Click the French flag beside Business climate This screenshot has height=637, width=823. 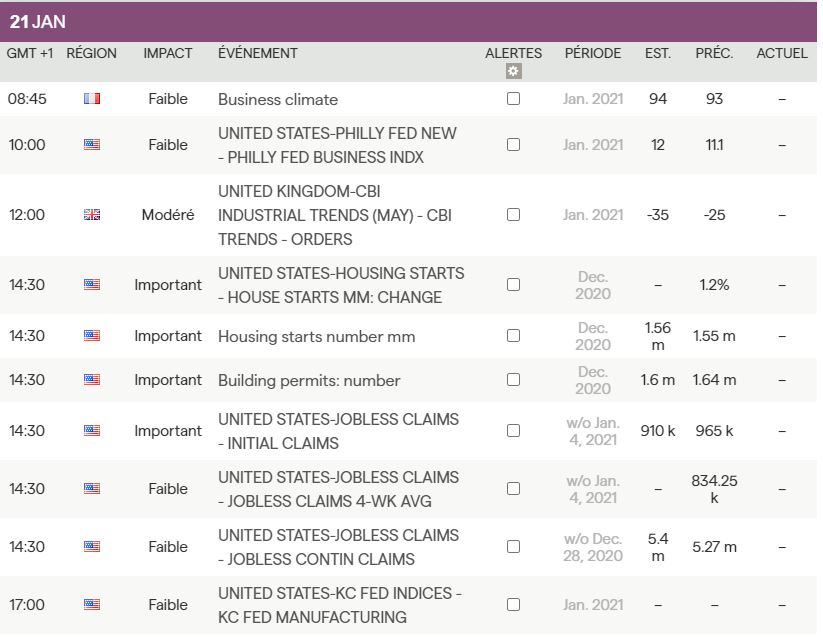pos(92,99)
